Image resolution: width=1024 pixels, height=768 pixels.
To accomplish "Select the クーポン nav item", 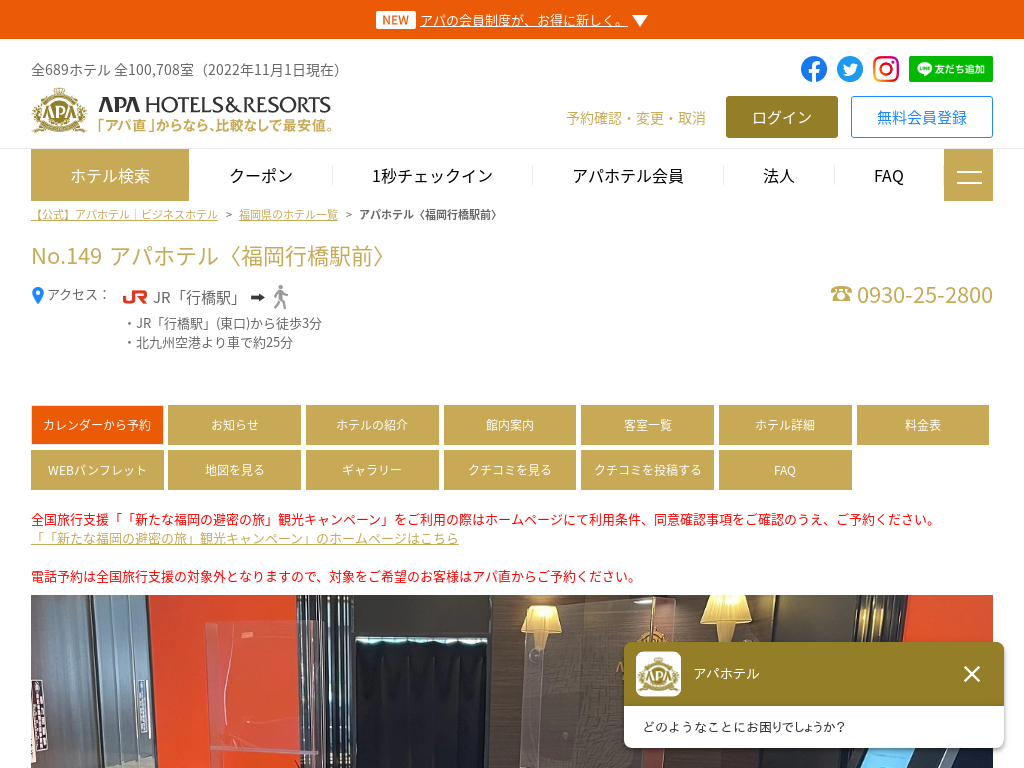I will 261,176.
